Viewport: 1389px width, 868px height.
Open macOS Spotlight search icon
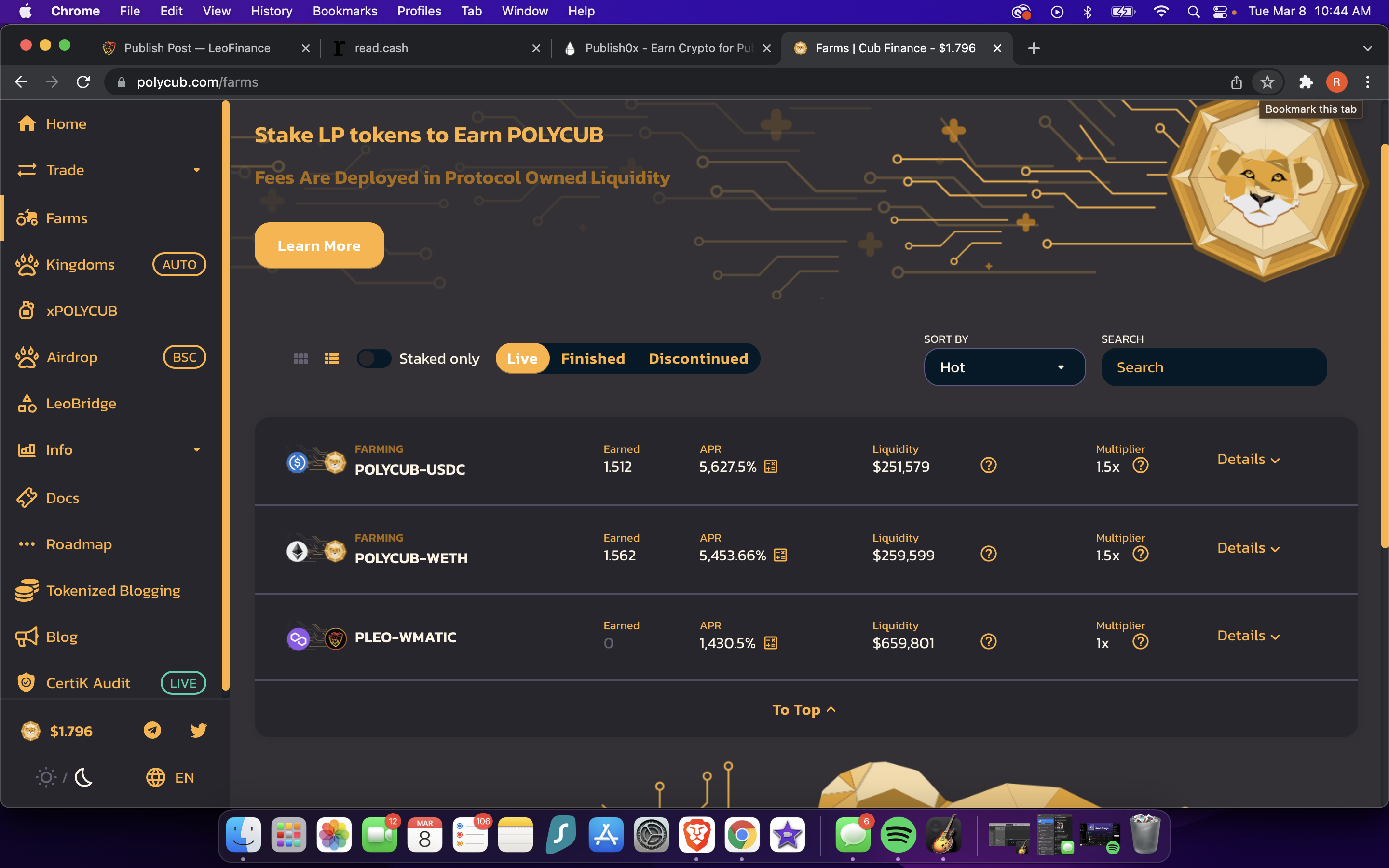[x=1193, y=12]
